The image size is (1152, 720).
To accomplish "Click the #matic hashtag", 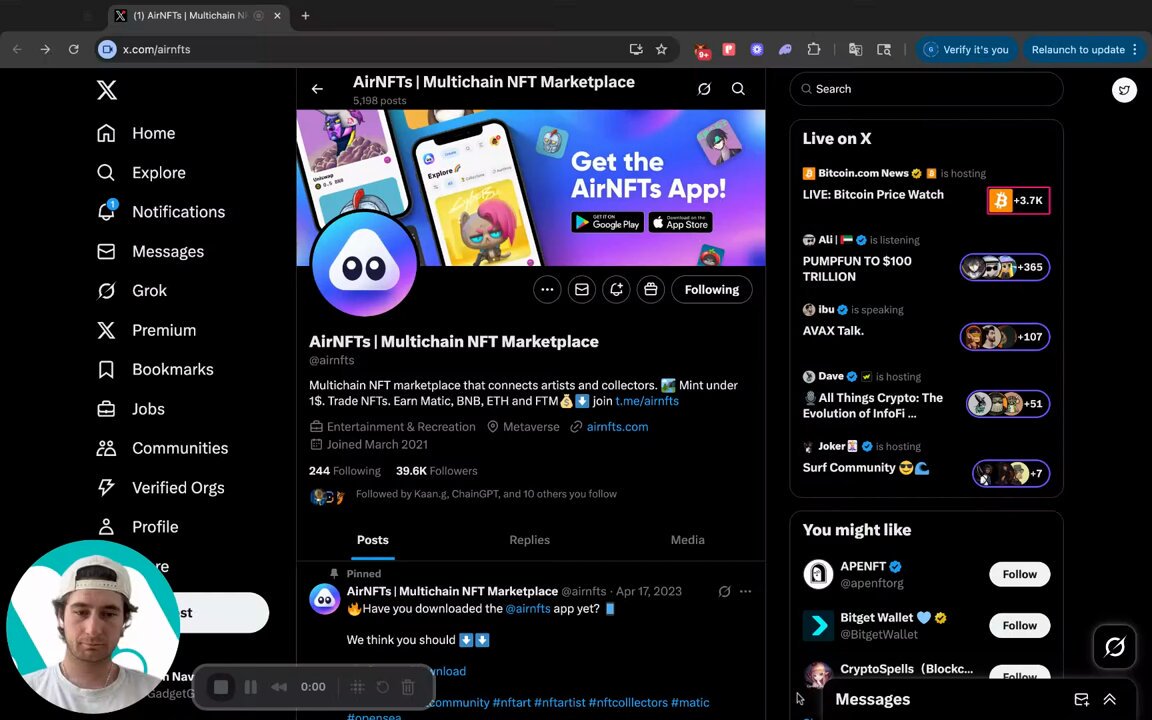I will (691, 703).
